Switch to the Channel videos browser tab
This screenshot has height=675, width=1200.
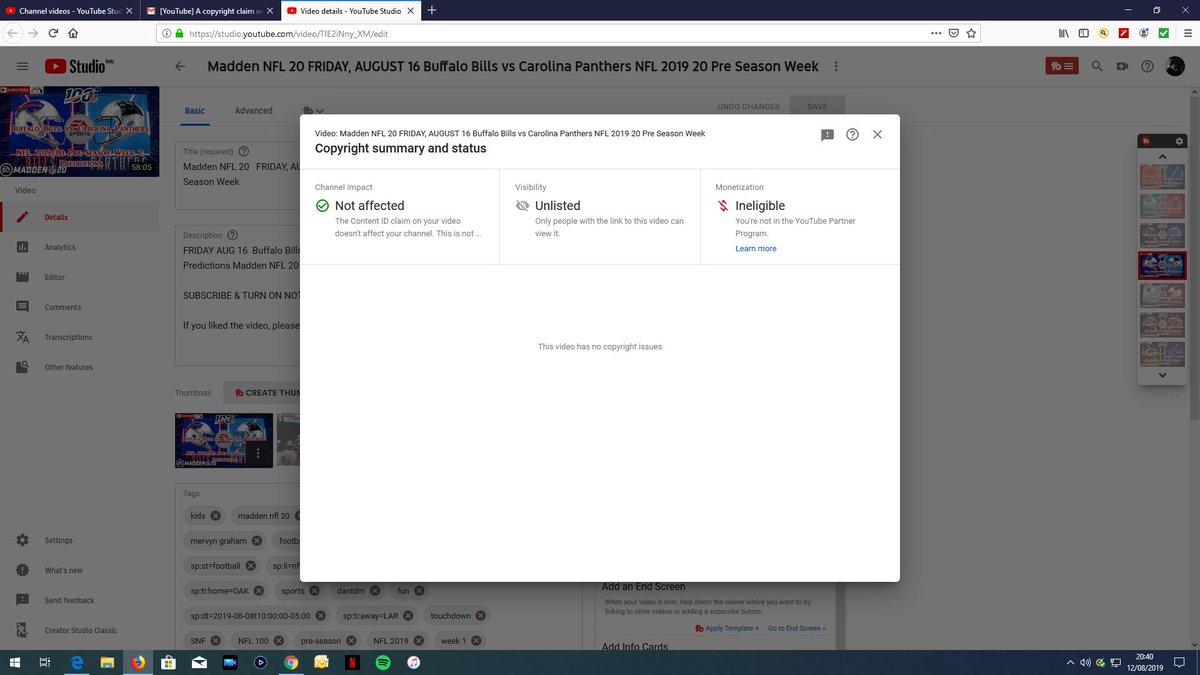pos(68,10)
